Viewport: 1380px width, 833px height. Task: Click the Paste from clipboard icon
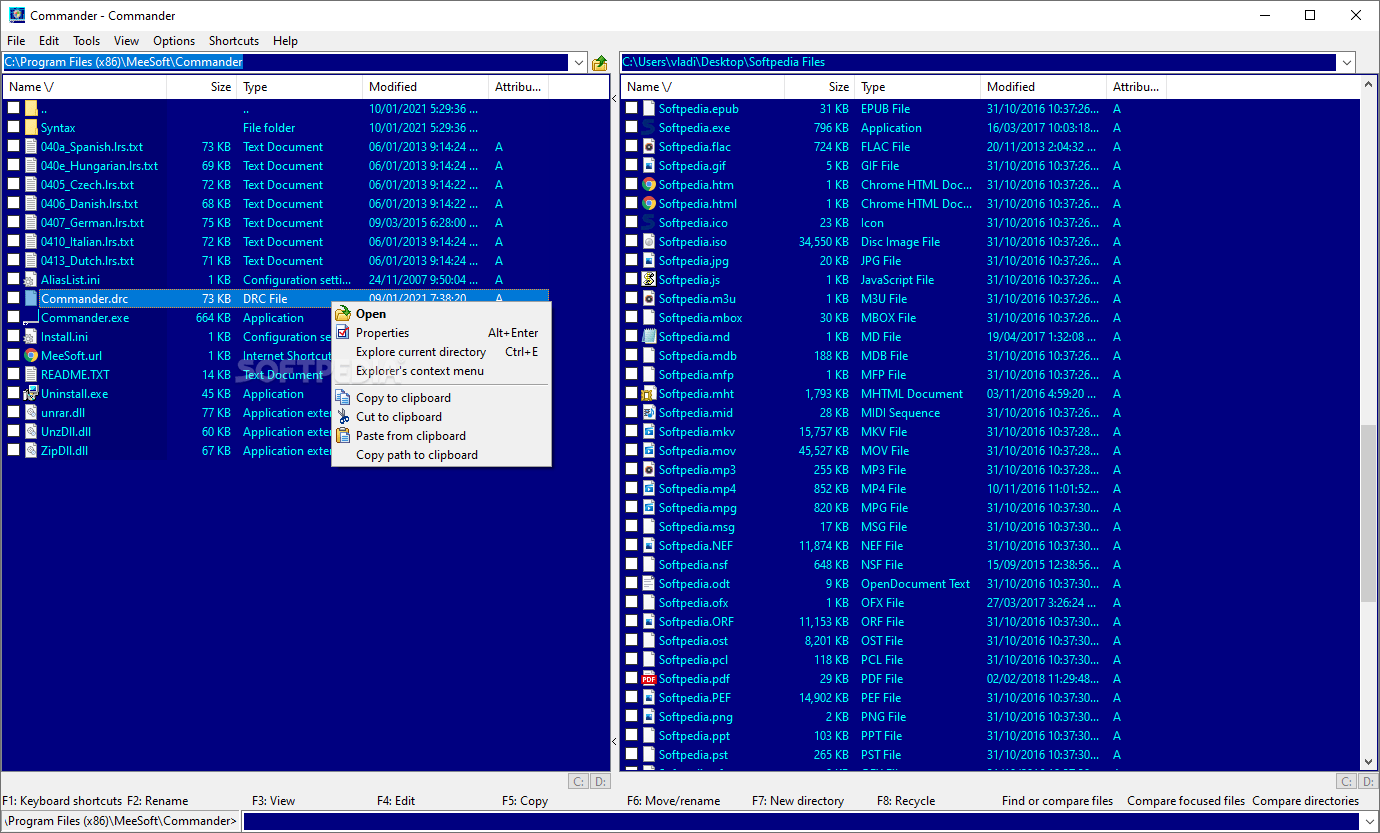[x=343, y=435]
